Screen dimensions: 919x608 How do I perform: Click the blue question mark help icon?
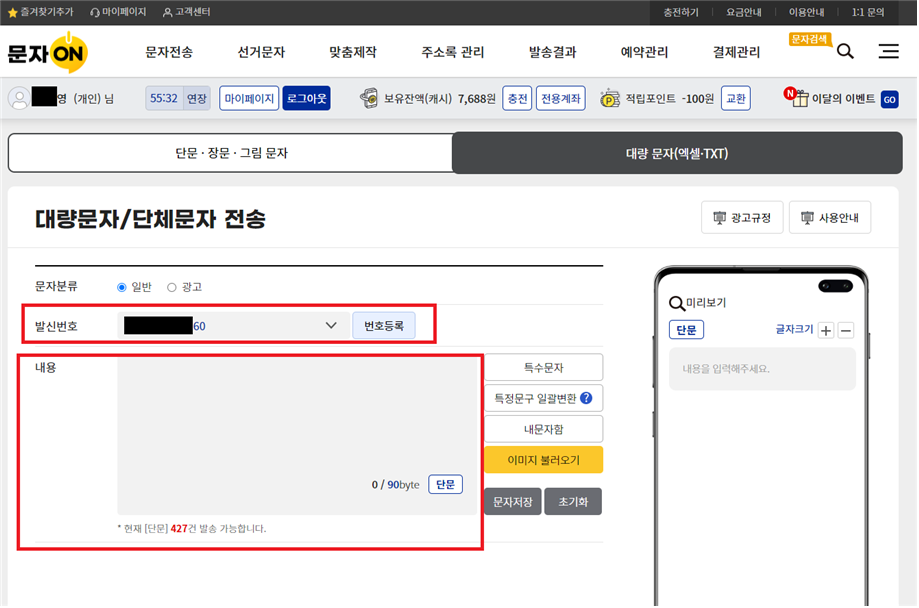[x=586, y=398]
